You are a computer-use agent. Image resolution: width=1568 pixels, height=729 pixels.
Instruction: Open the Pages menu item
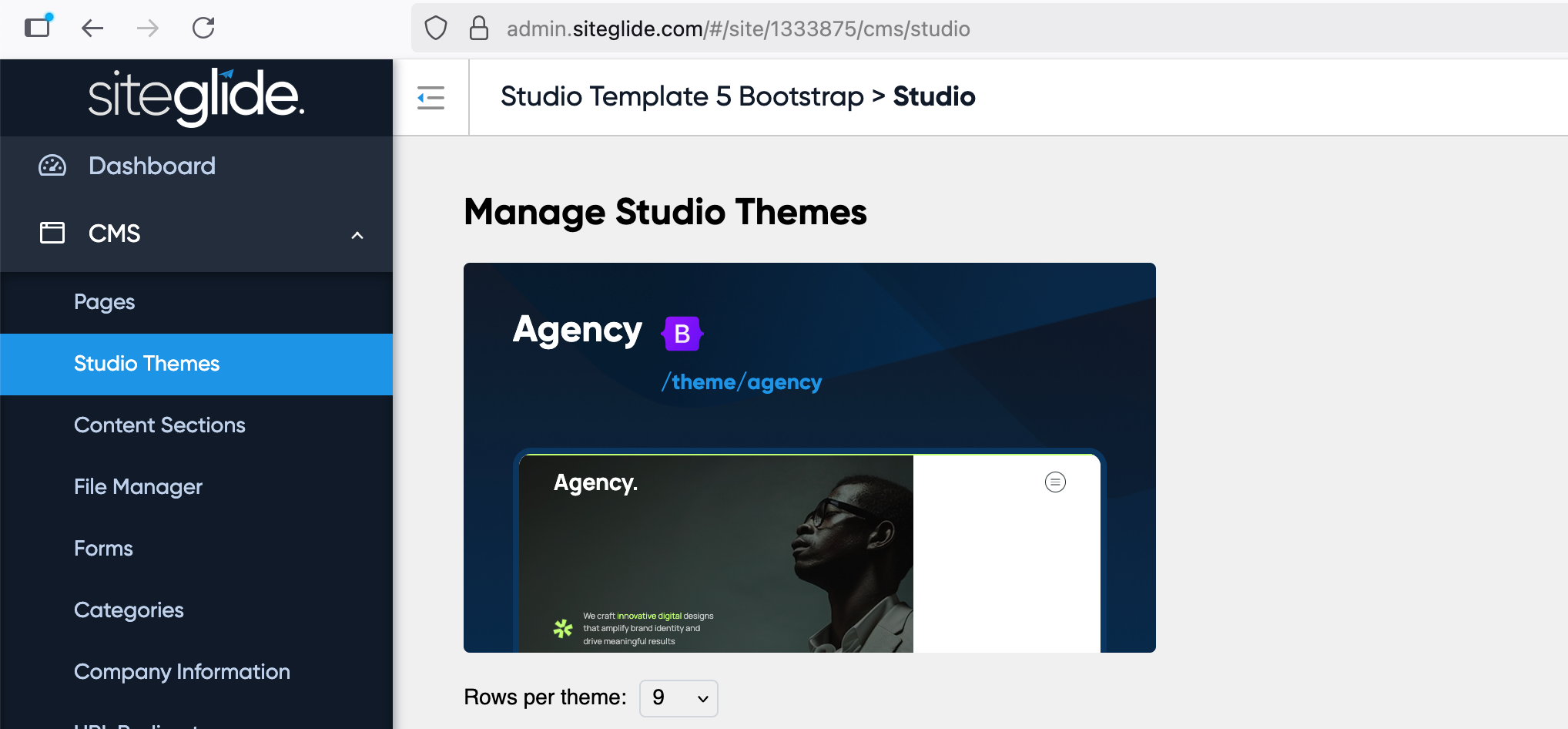(x=105, y=302)
